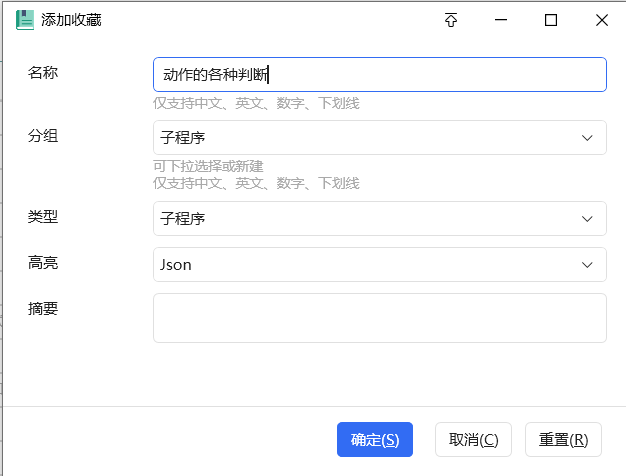Open the 分组 dropdown chevron
The width and height of the screenshot is (626, 476).
pyautogui.click(x=587, y=138)
